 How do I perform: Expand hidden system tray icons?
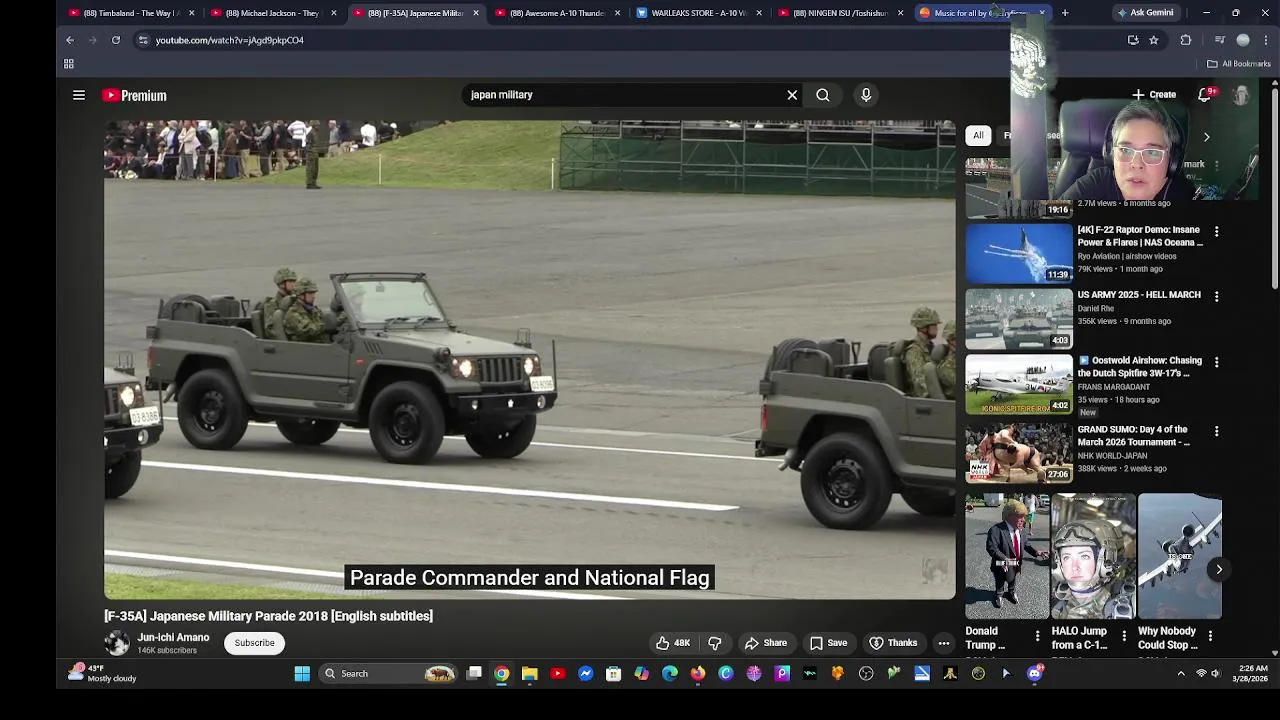1181,674
